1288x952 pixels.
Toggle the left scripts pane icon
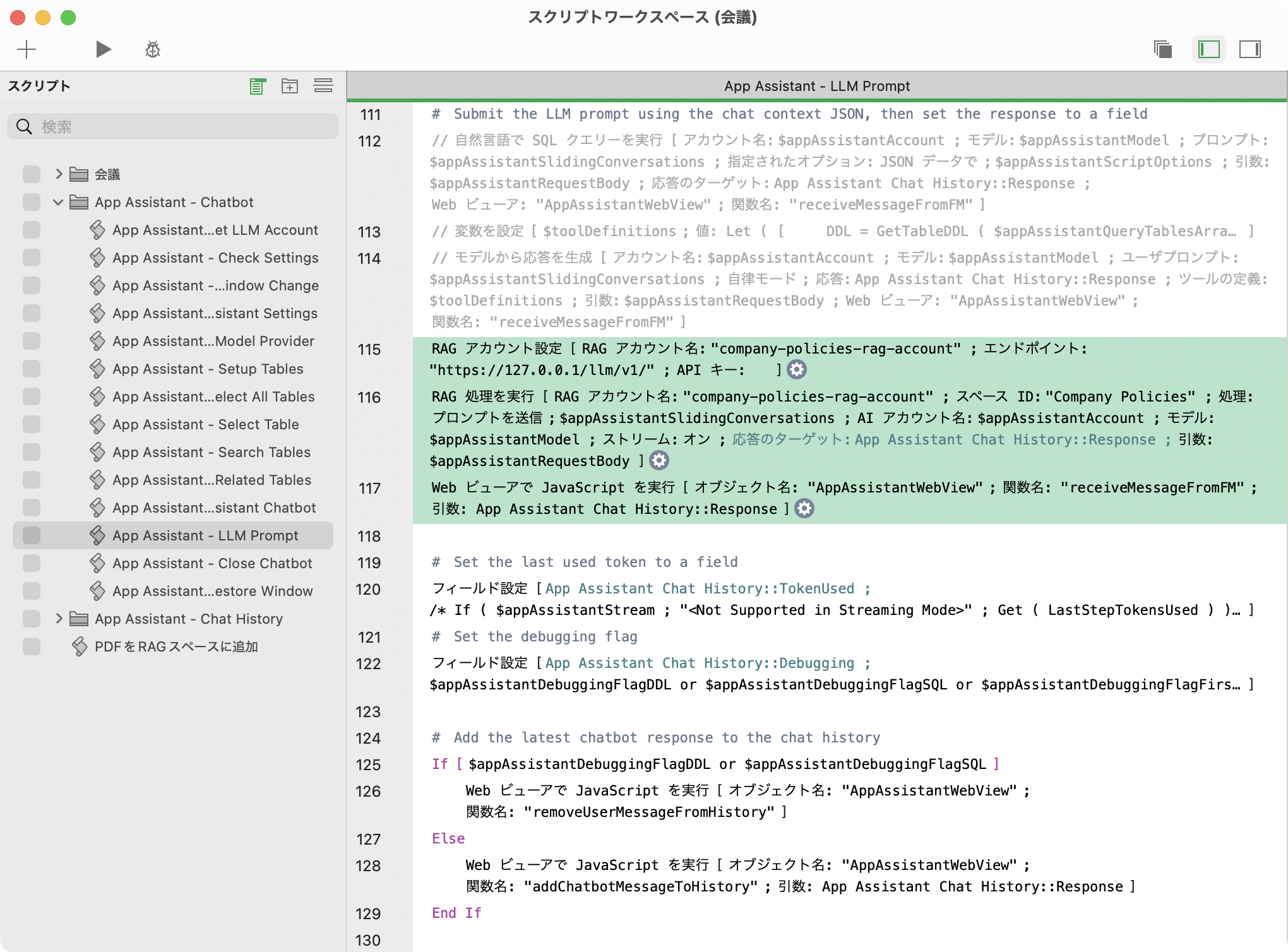tap(1208, 49)
